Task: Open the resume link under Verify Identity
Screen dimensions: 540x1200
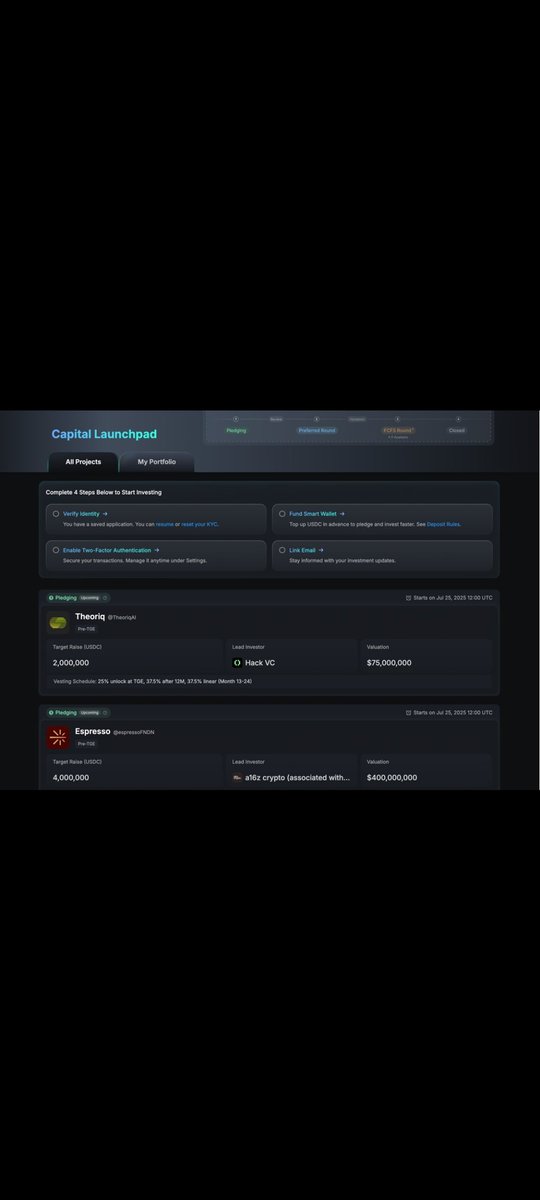Action: [164, 524]
